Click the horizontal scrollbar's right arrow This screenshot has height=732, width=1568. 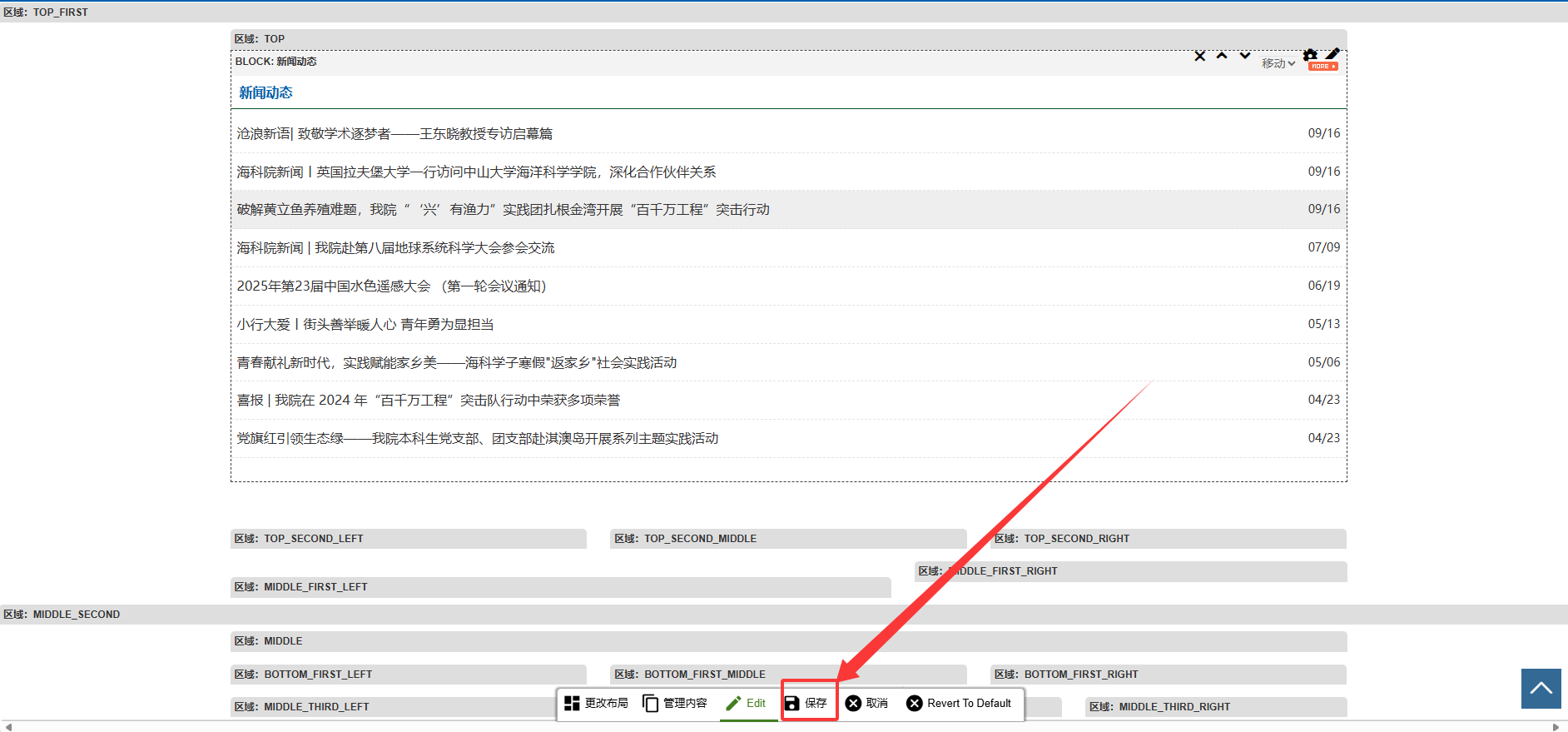coord(1556,727)
